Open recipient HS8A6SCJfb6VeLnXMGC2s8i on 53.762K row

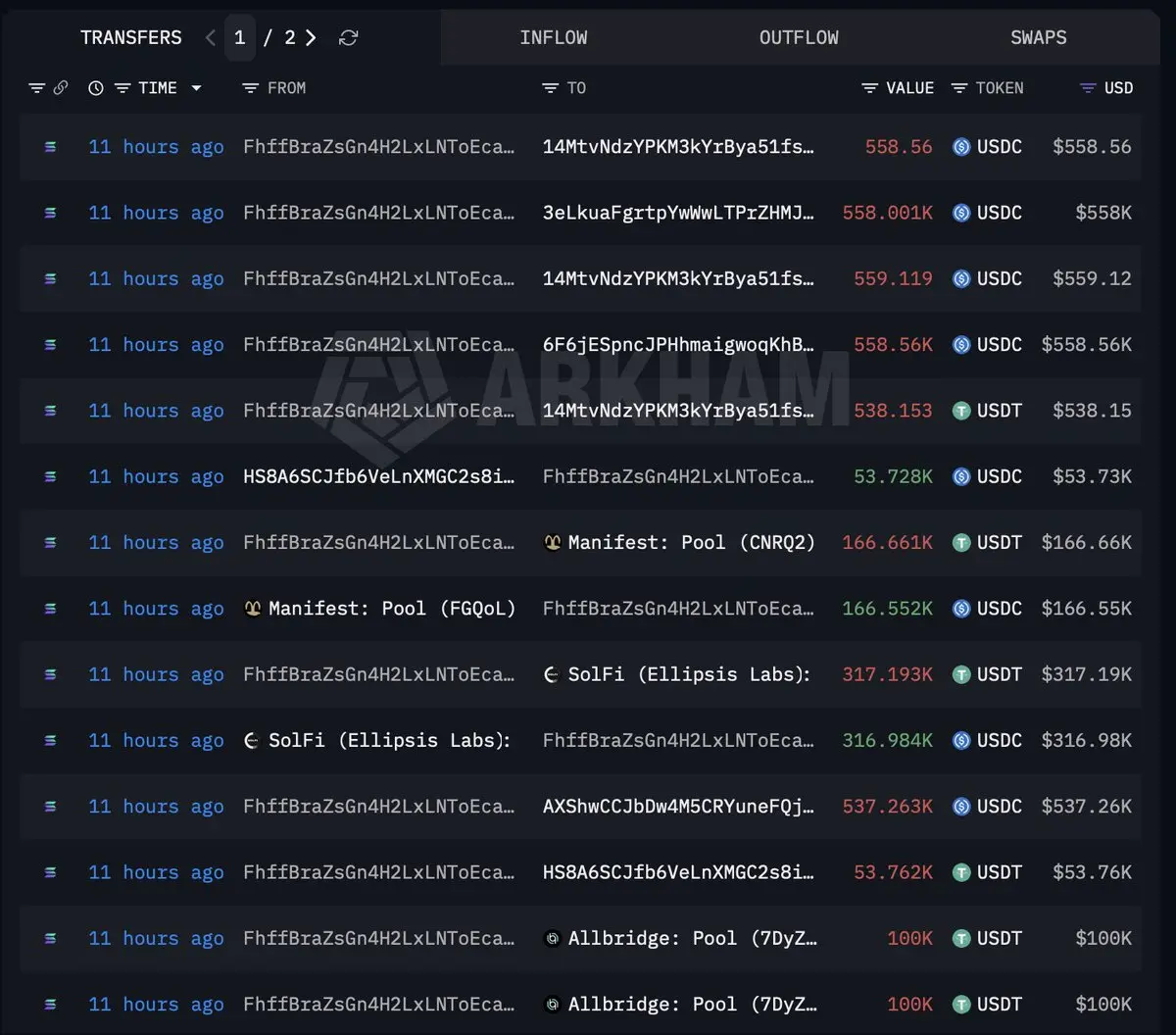coord(678,872)
